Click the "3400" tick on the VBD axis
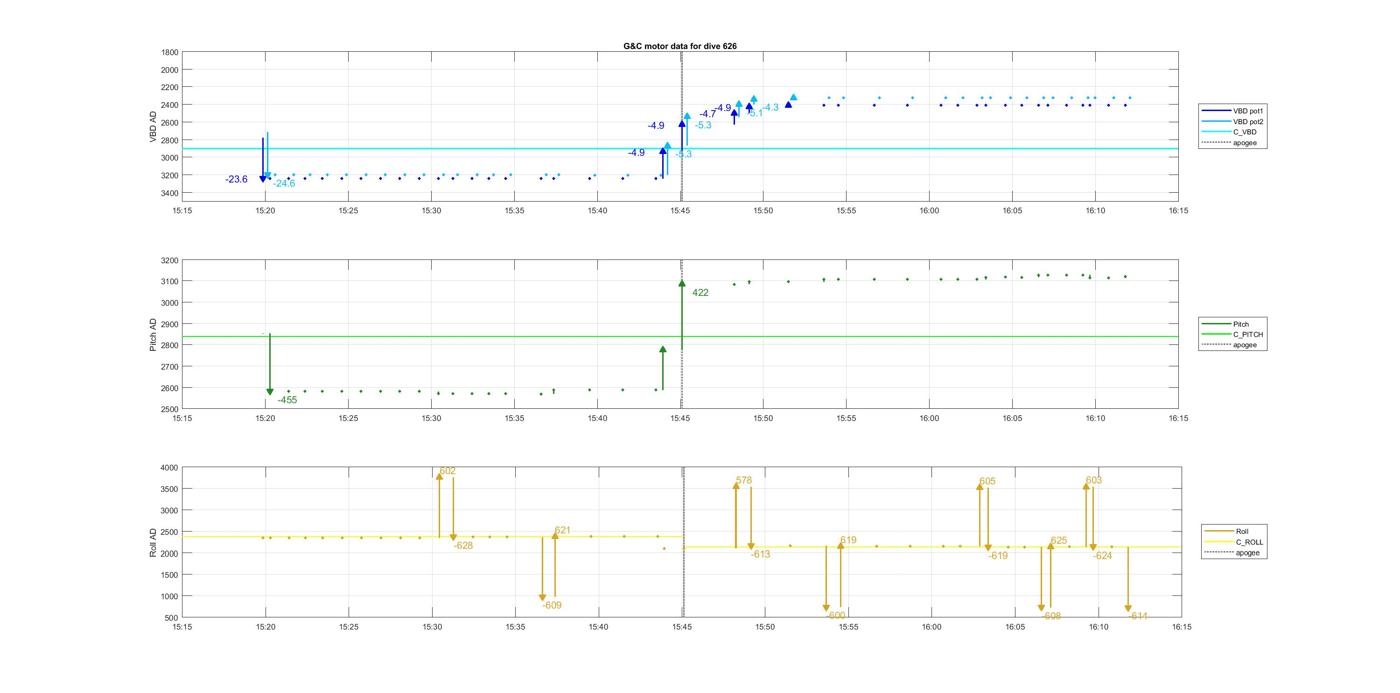Viewport: 1400px width, 693px height. (170, 193)
